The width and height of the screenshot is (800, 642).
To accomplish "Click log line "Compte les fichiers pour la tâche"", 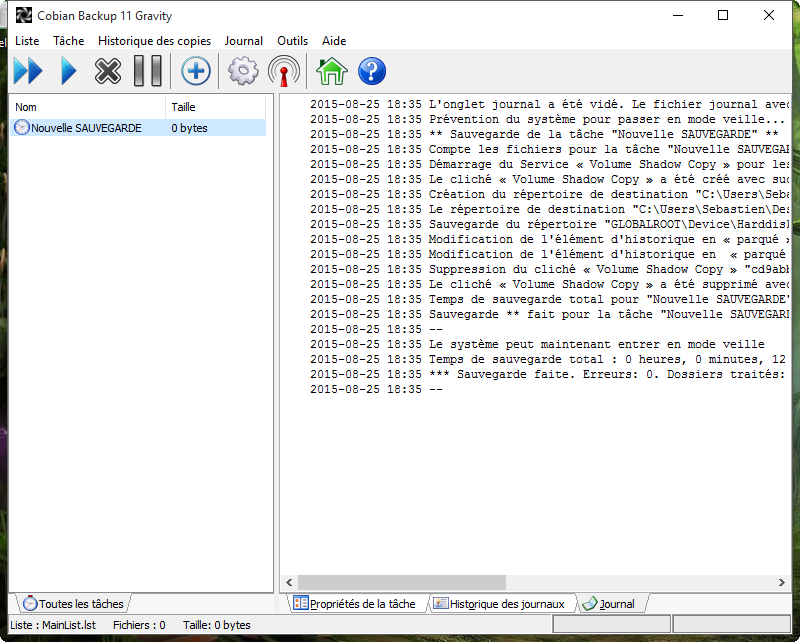I will point(549,149).
